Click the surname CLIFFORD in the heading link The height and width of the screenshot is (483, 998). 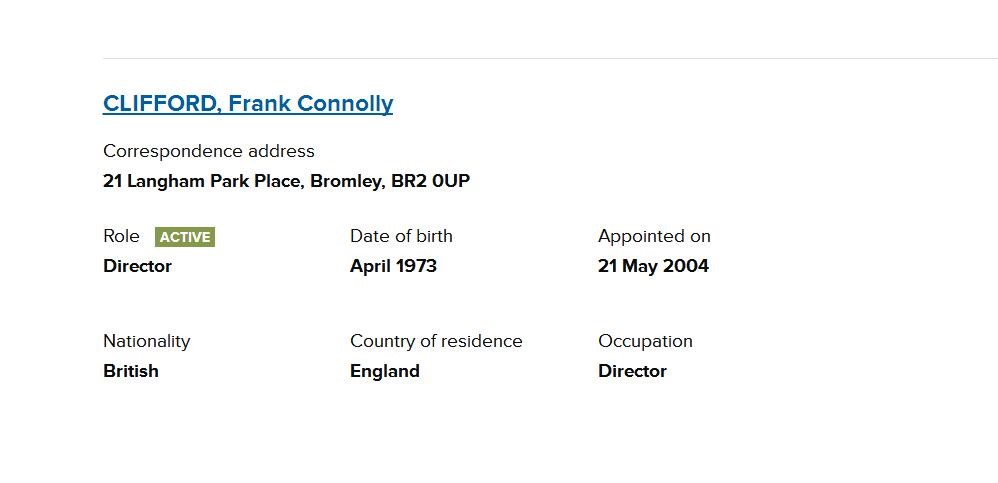(161, 104)
